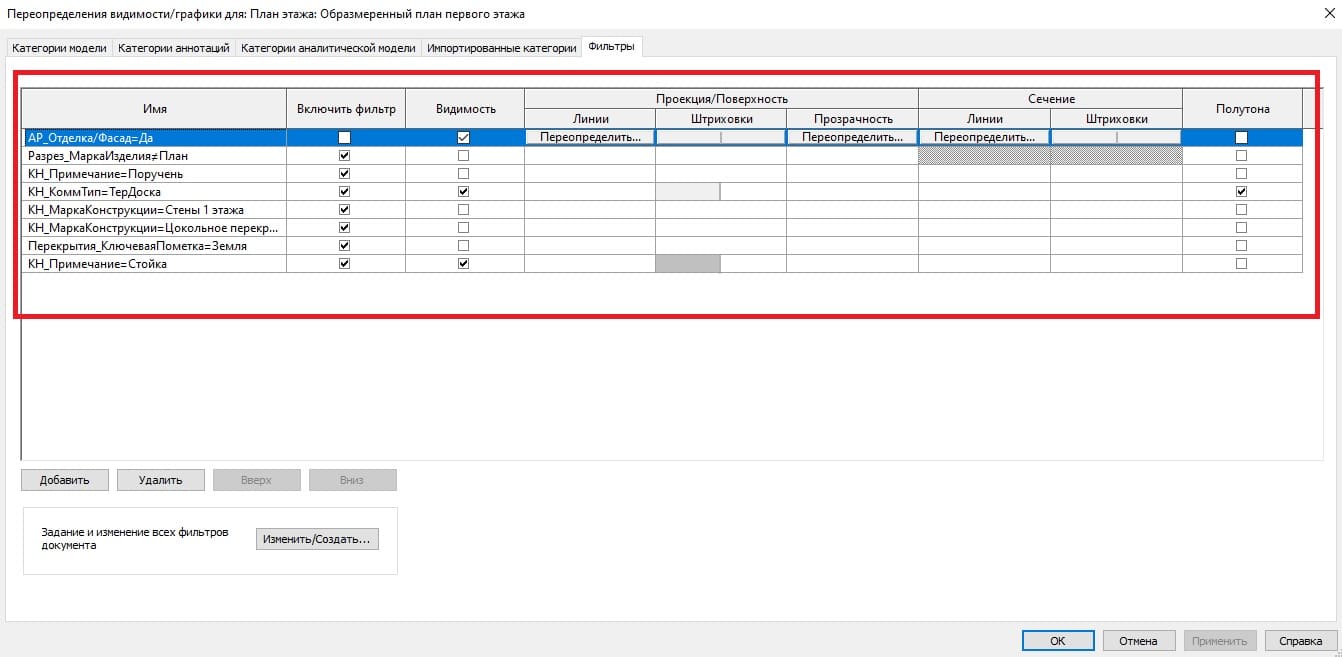Select the КН_МаркаКонструкции=Стены 1 этажа filter row

[x=136, y=210]
